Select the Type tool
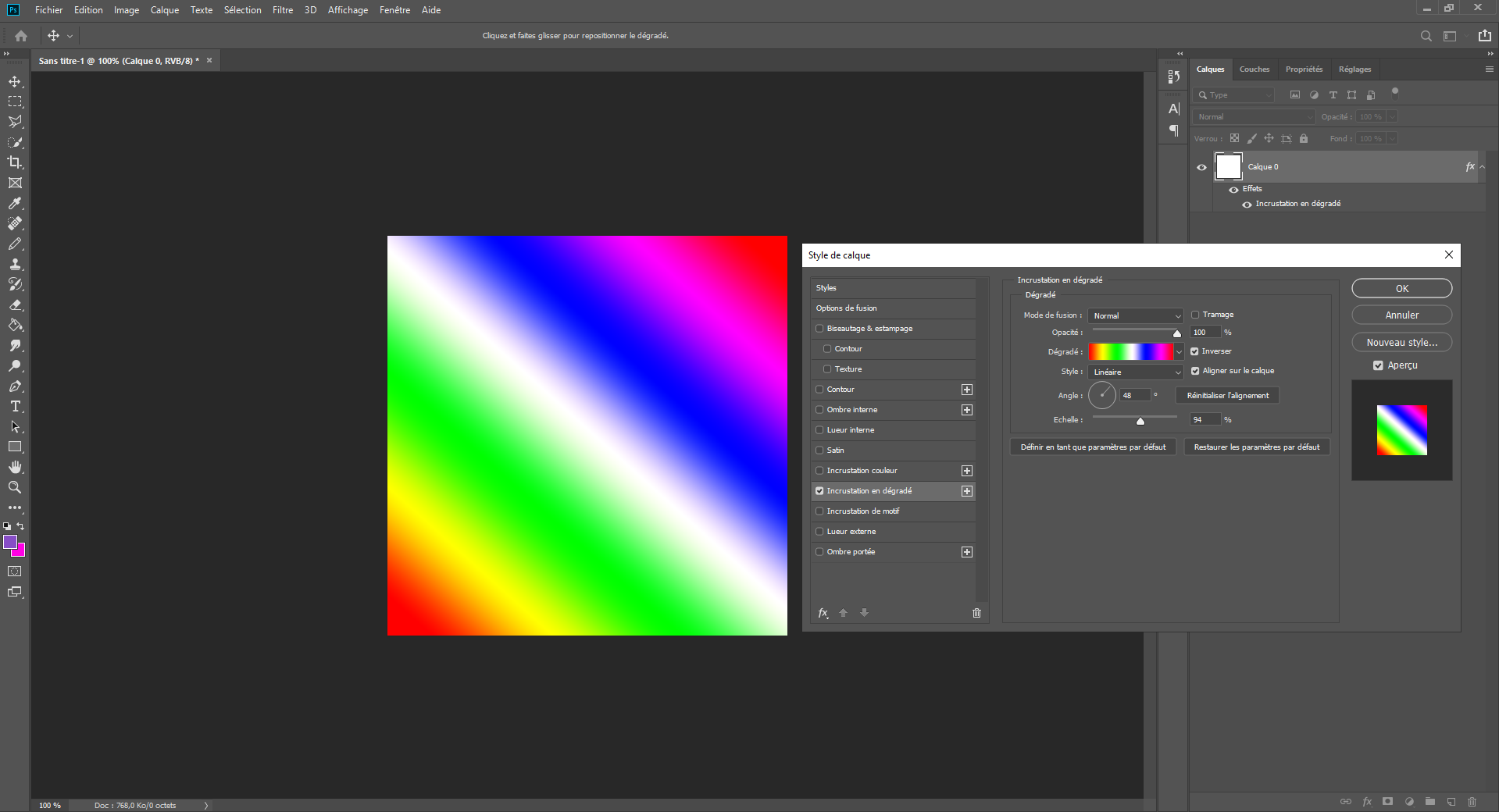1499x812 pixels. (15, 406)
